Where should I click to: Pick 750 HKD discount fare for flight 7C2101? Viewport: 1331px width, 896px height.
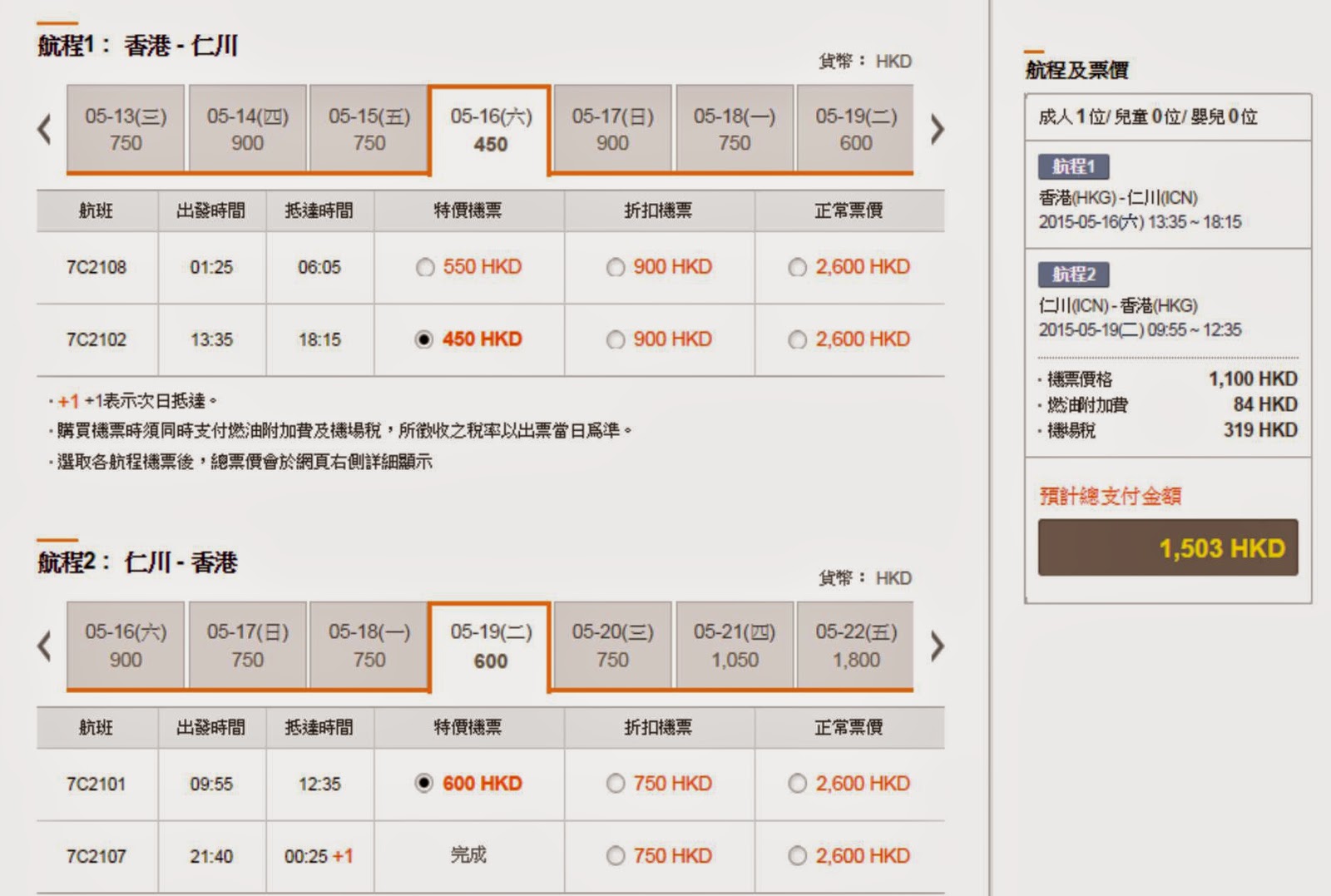pos(616,784)
